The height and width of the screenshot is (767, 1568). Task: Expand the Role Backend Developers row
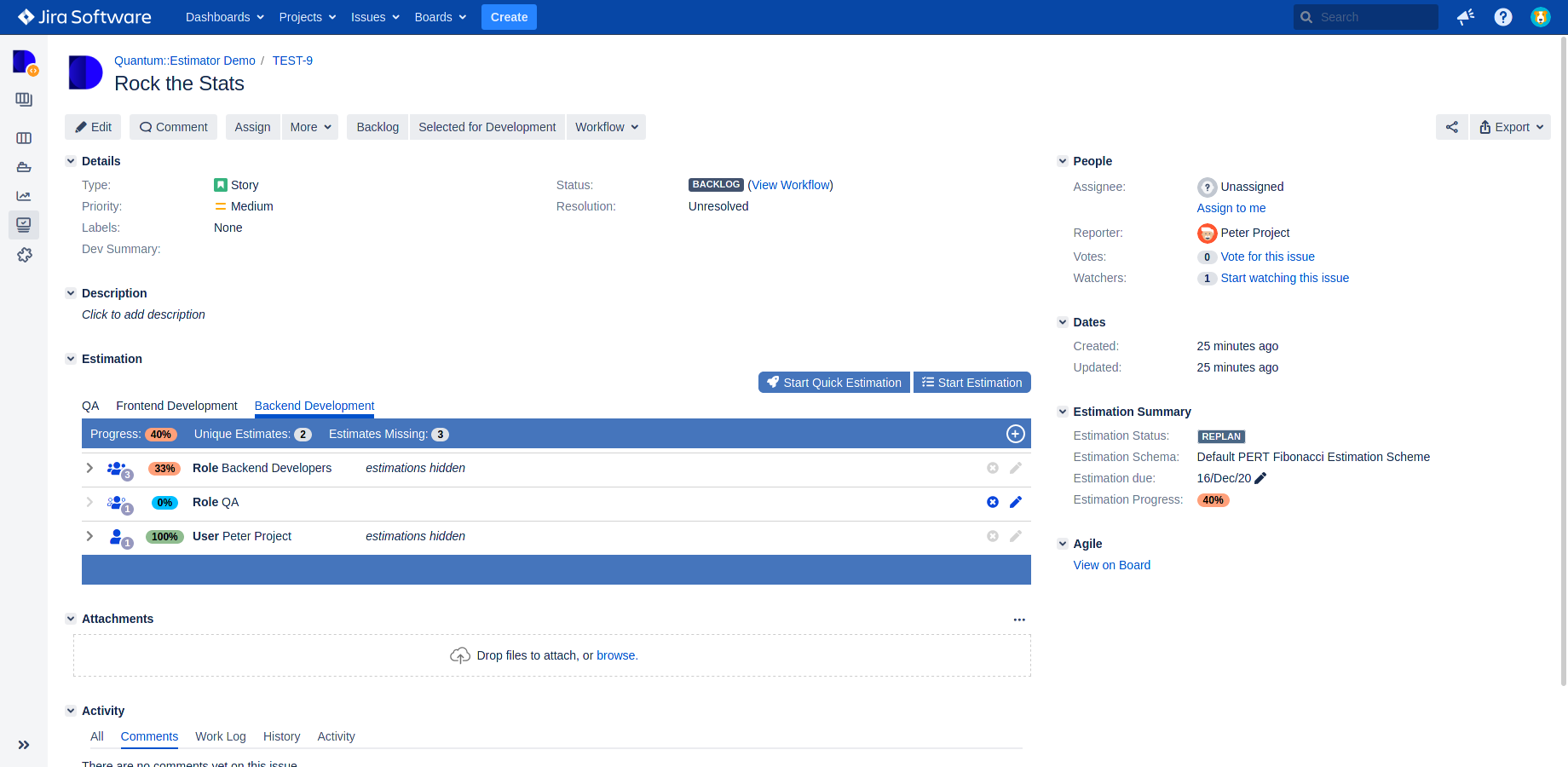pyautogui.click(x=89, y=468)
